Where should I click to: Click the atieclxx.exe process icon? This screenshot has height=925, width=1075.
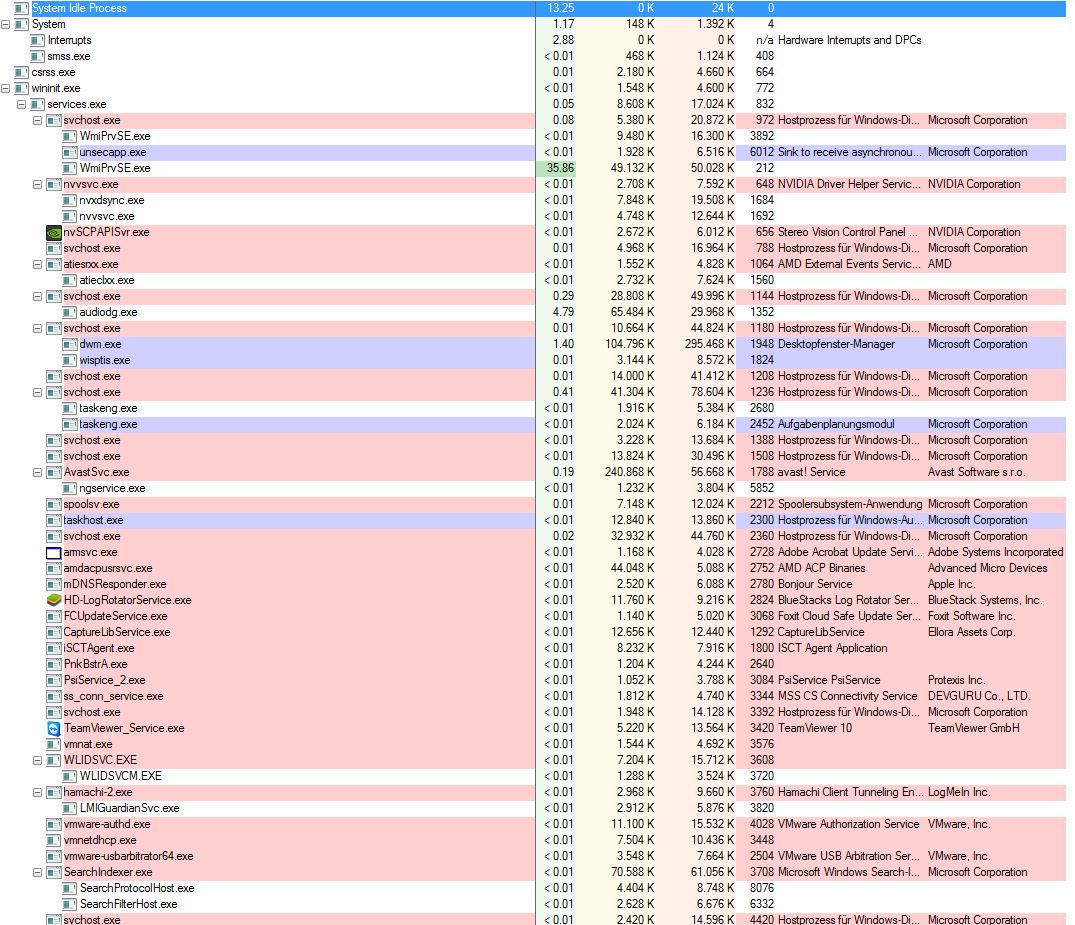pos(69,280)
